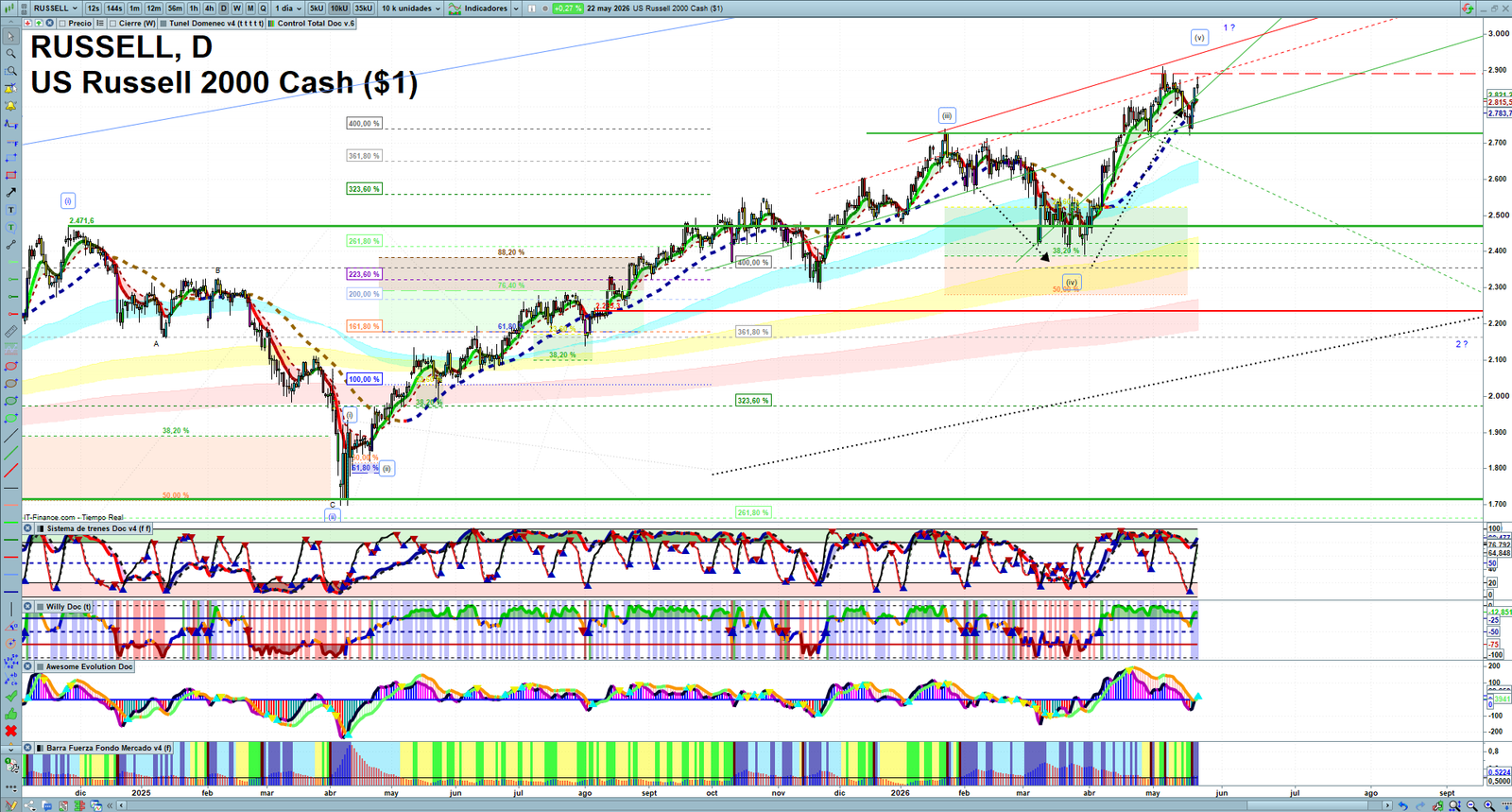
Task: Select the 4h timeframe
Action: tap(209, 9)
